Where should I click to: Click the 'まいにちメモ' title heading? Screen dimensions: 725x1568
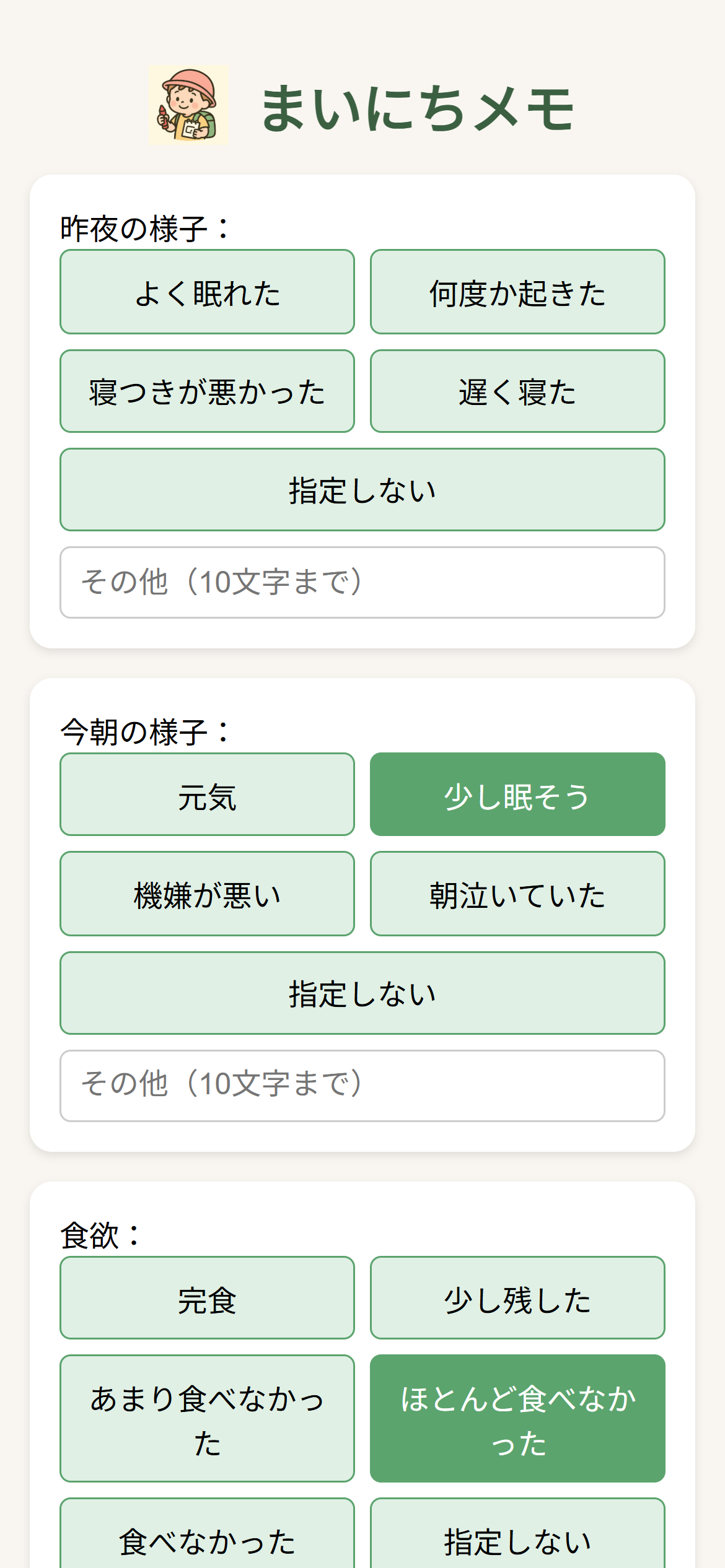click(x=418, y=109)
